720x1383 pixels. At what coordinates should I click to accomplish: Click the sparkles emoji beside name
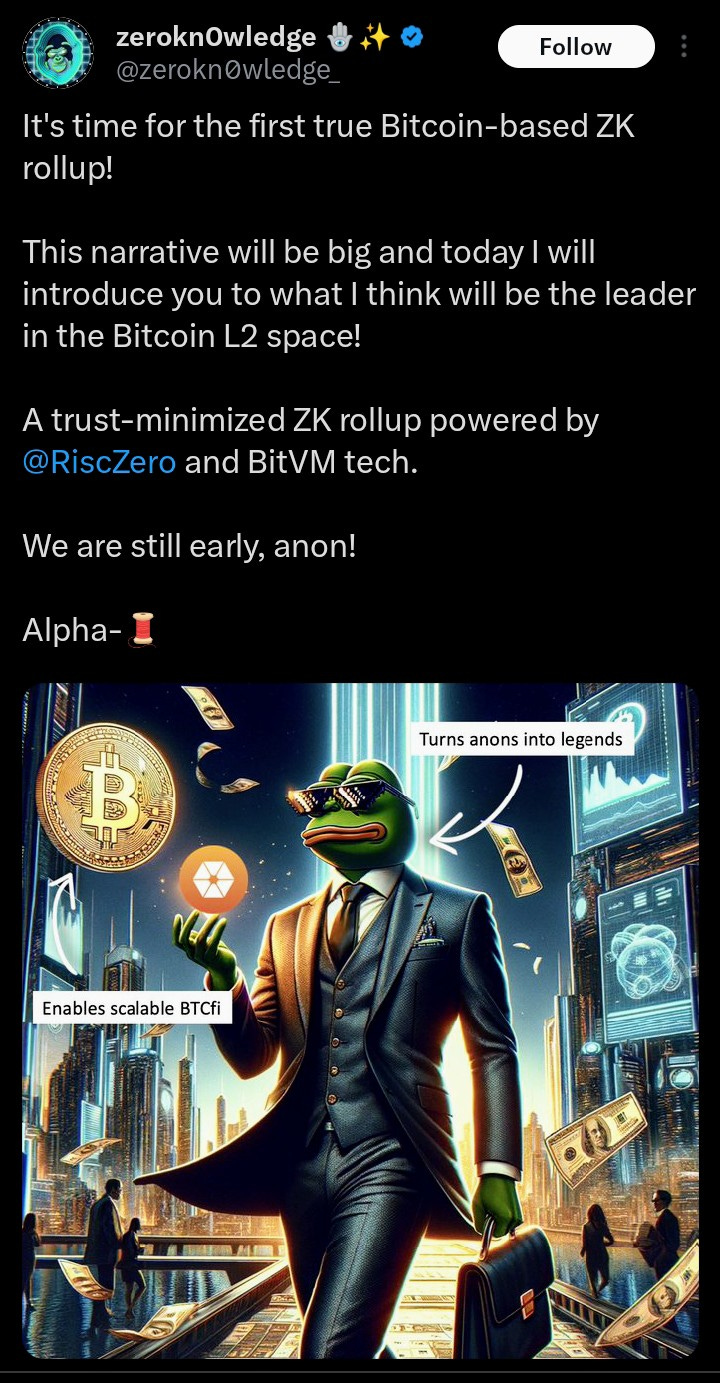coord(377,39)
